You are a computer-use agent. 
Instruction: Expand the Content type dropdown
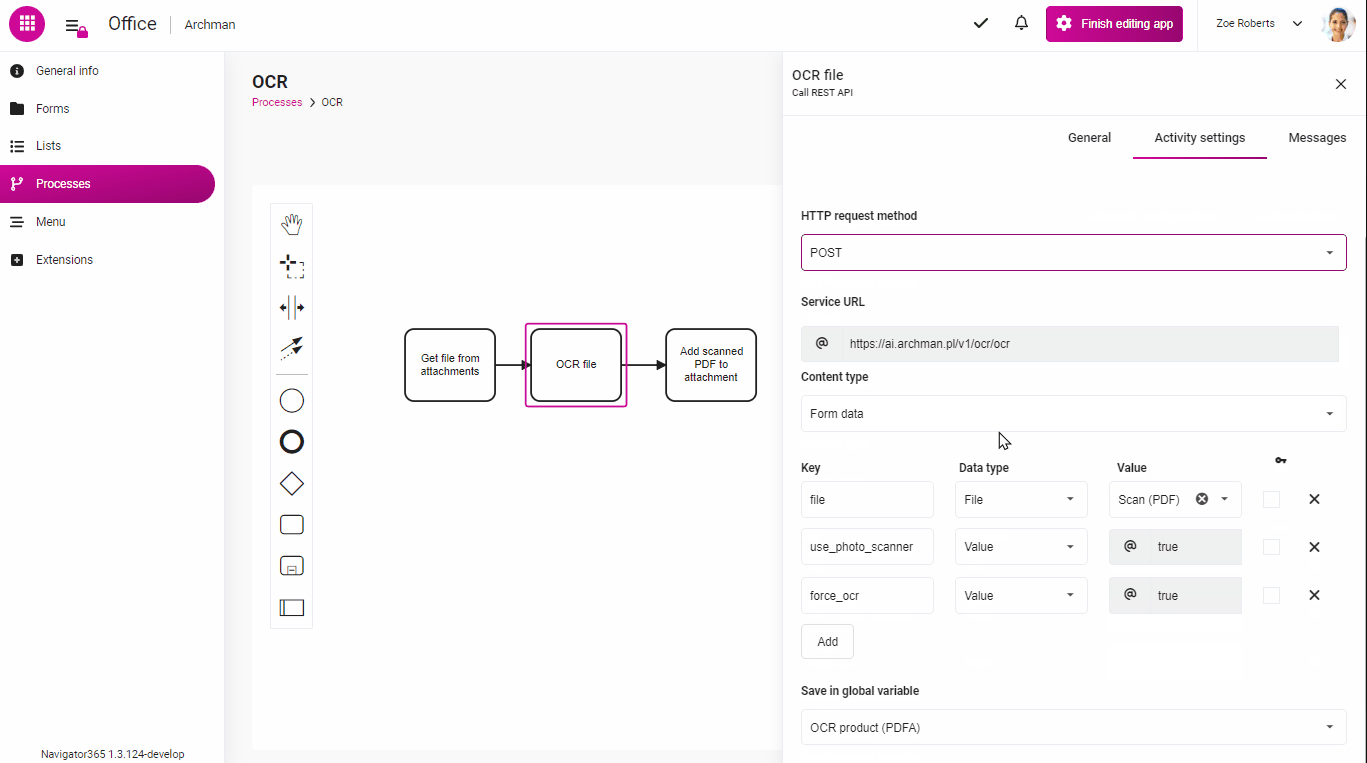pyautogui.click(x=1073, y=414)
